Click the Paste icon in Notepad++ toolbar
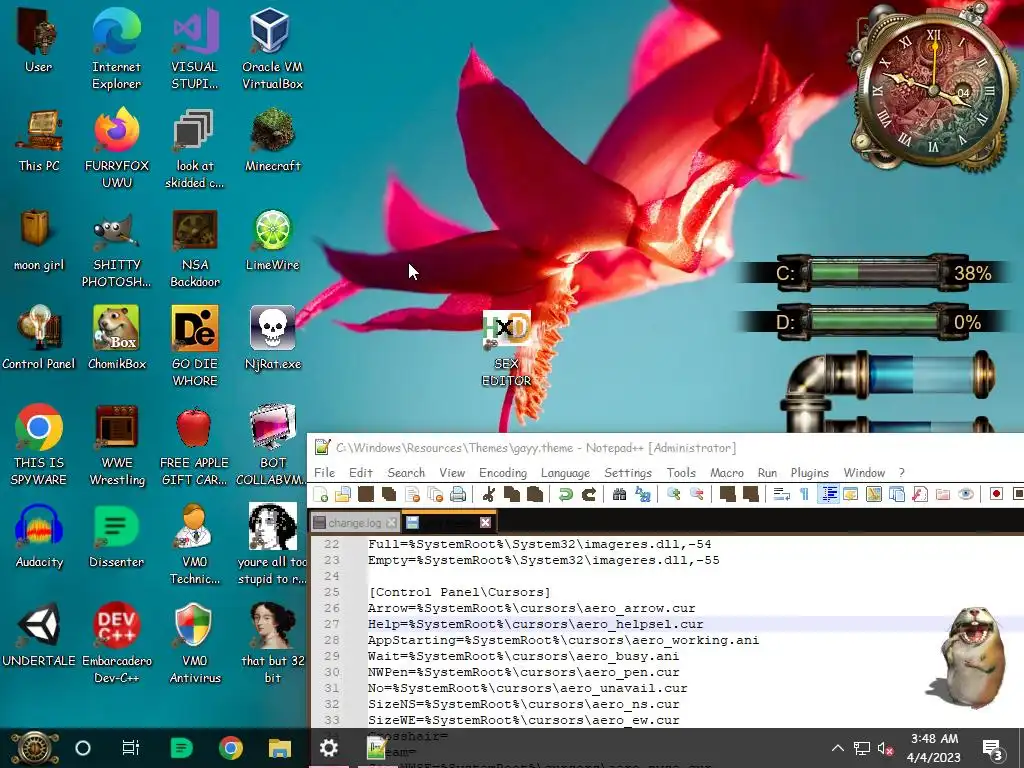Viewport: 1024px width, 768px height. pyautogui.click(x=535, y=494)
